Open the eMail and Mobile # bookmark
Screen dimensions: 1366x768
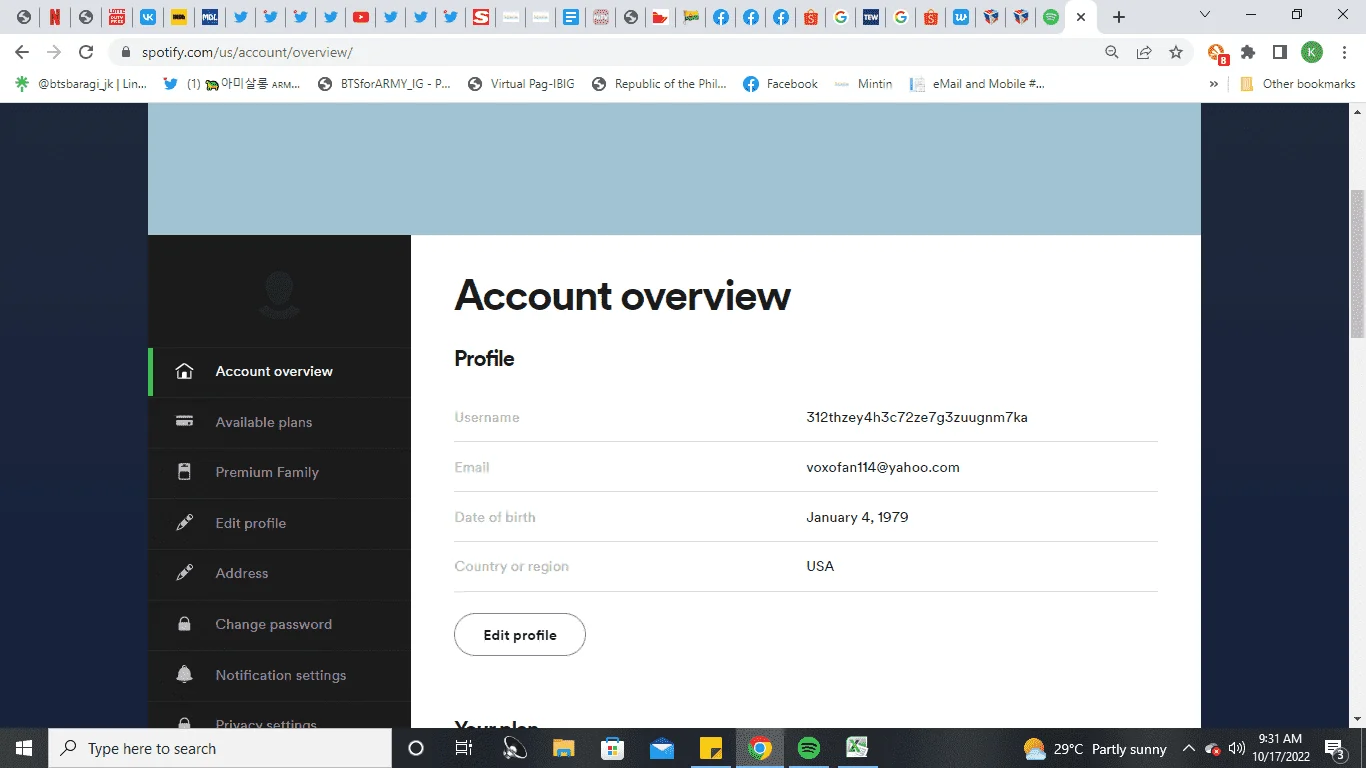[x=977, y=84]
